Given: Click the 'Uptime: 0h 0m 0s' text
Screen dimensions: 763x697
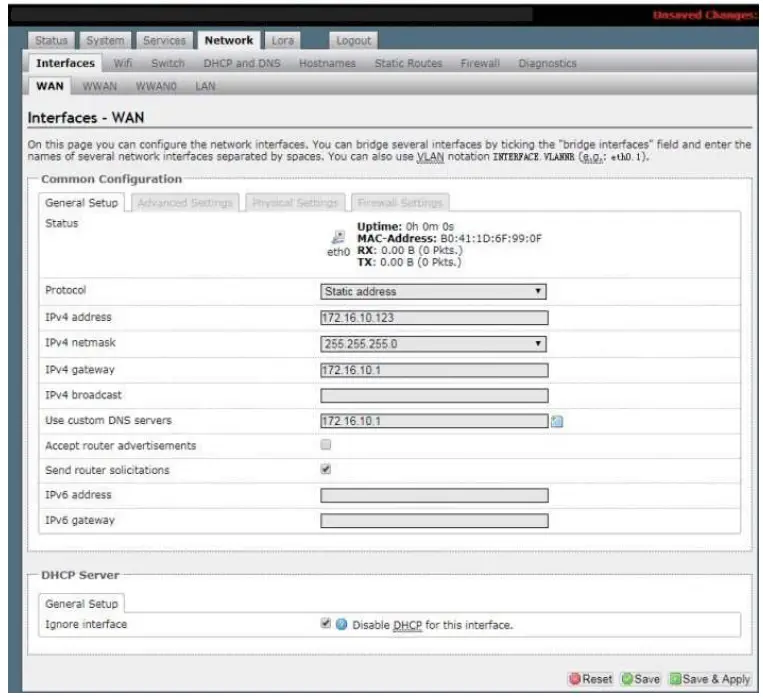Looking at the screenshot, I should click(x=405, y=227).
